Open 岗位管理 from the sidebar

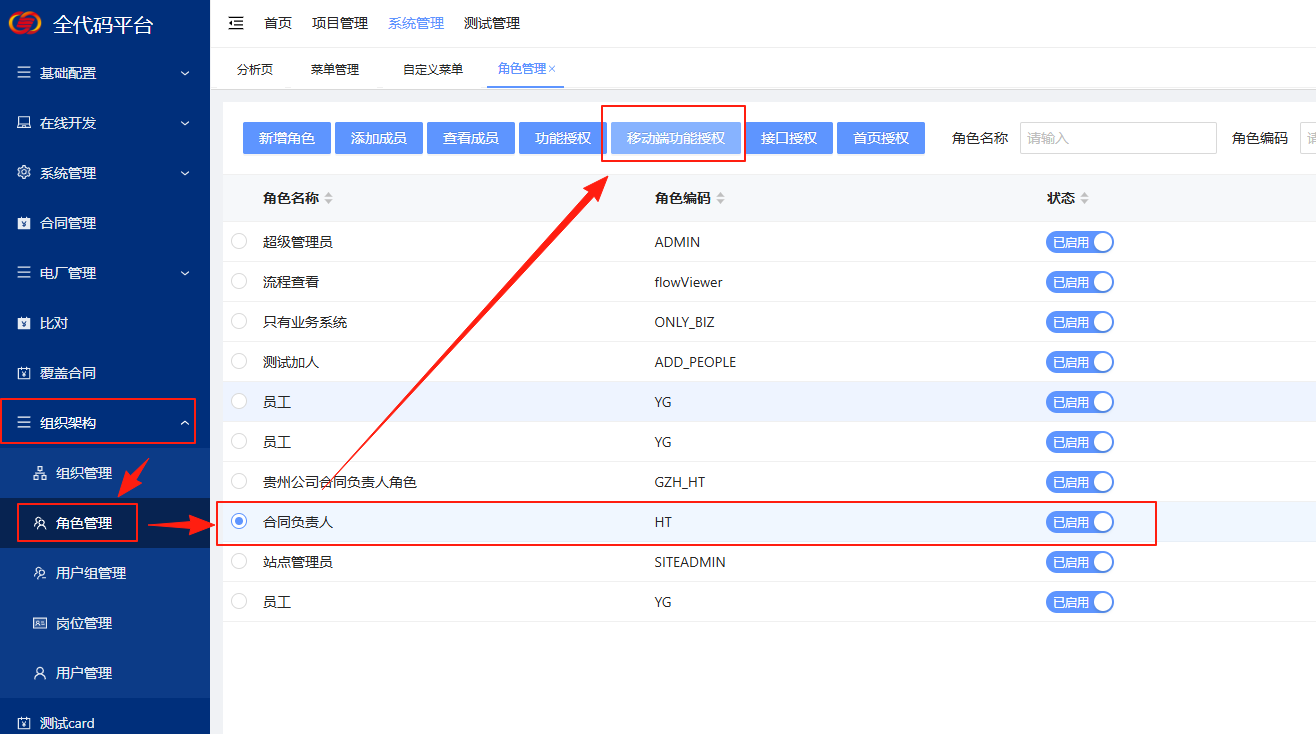click(x=83, y=623)
